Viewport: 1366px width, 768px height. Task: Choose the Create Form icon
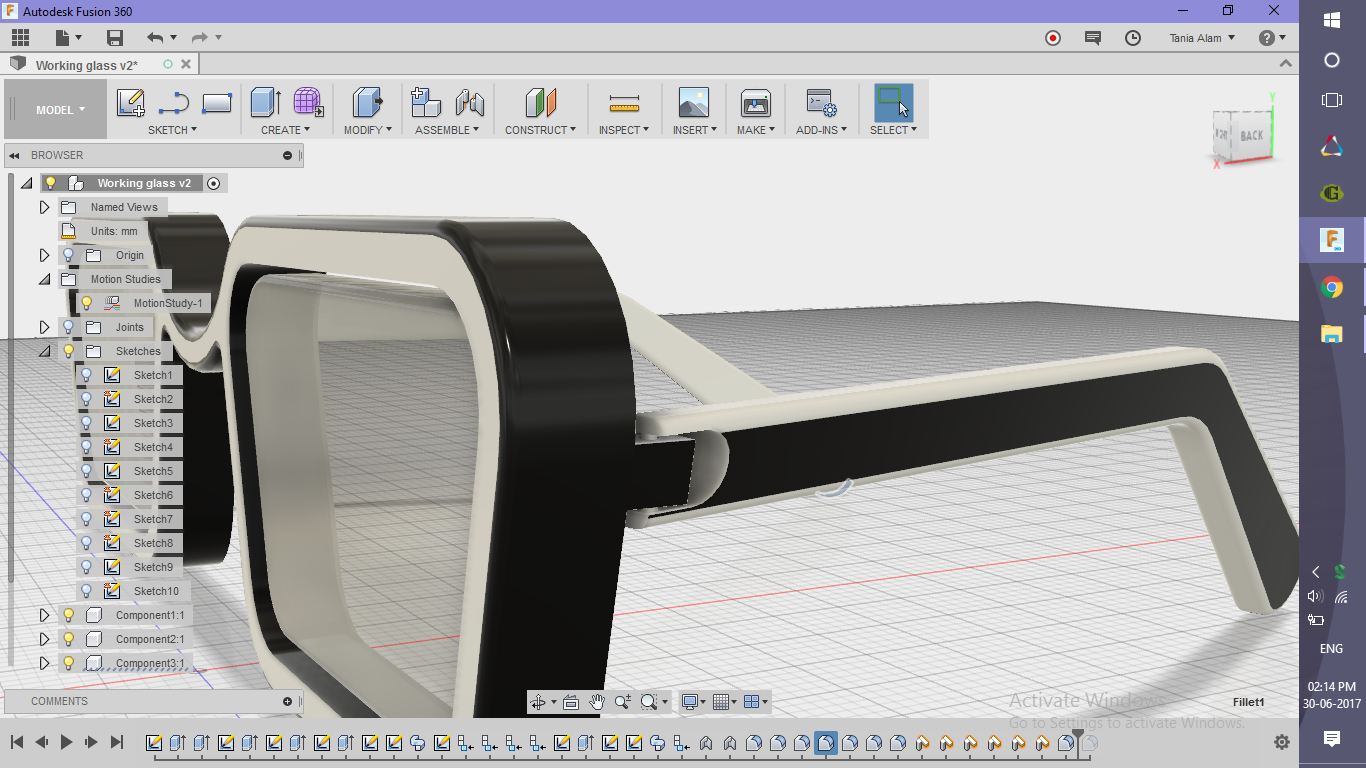pyautogui.click(x=308, y=103)
